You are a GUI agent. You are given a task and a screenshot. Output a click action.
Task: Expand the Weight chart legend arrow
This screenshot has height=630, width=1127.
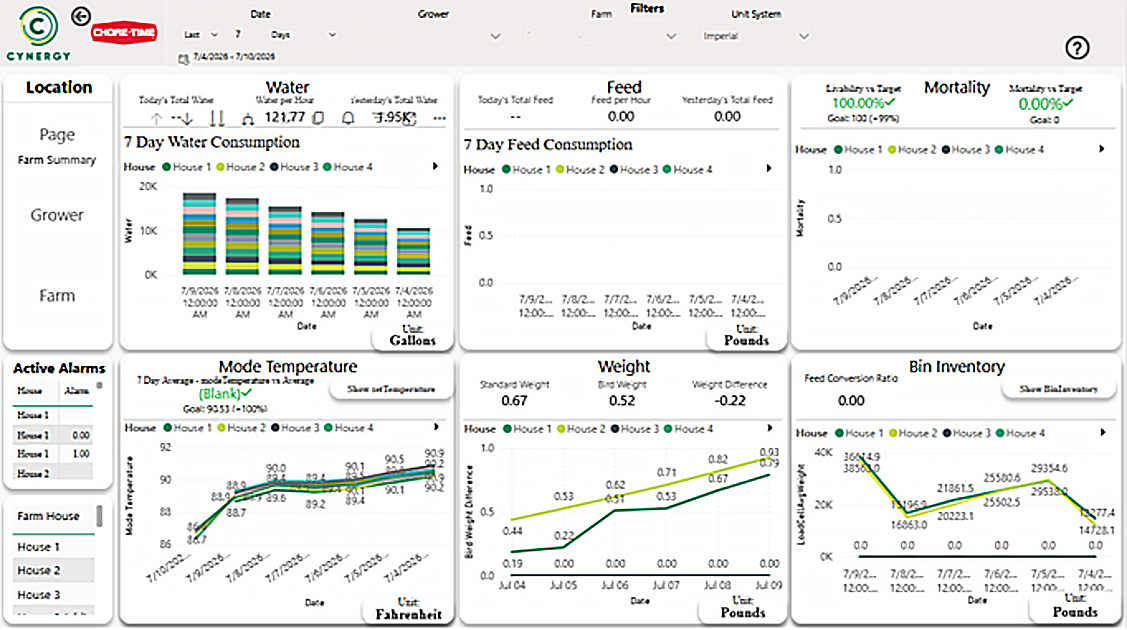[x=770, y=428]
